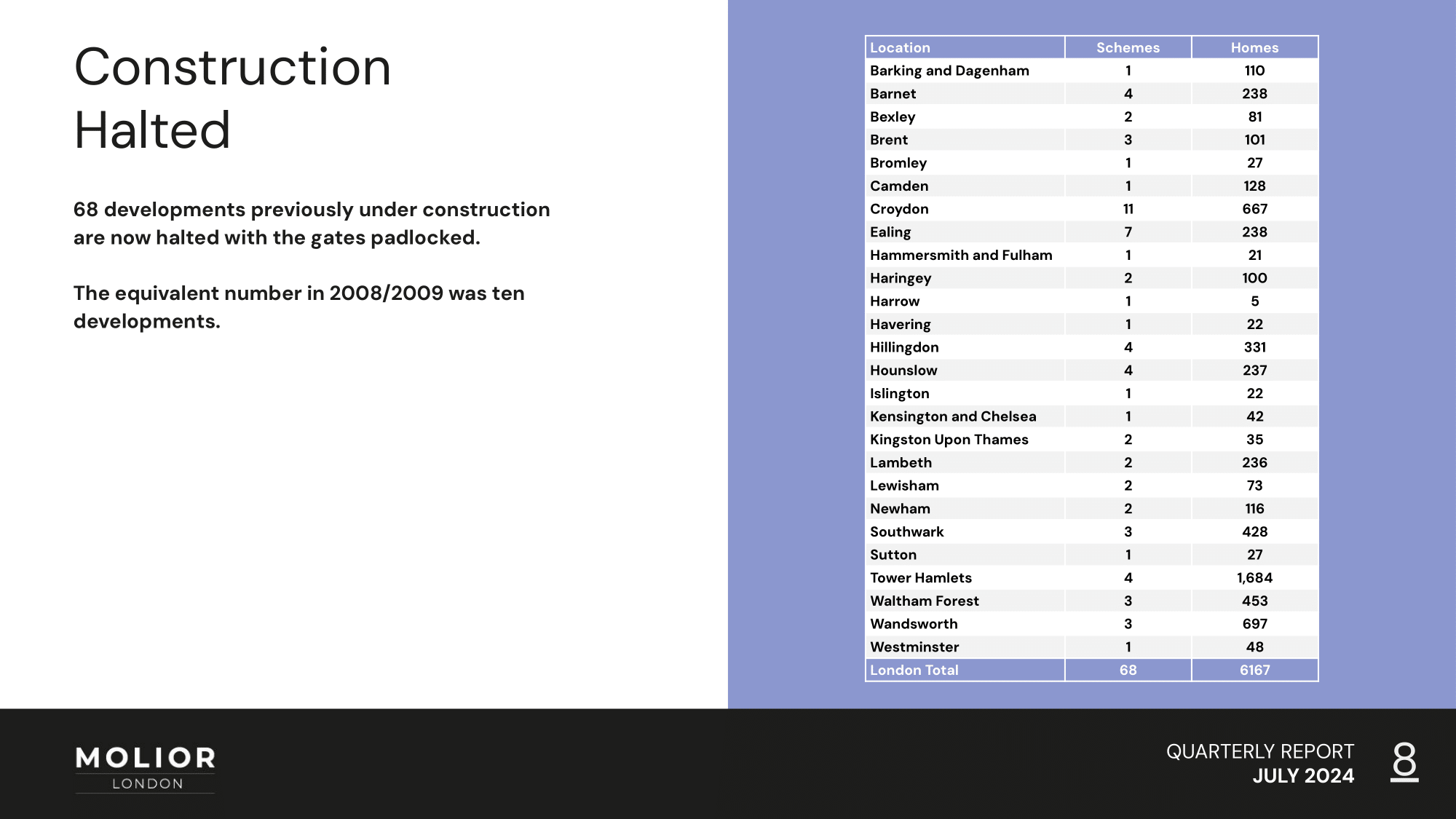The width and height of the screenshot is (1456, 819).
Task: Select the 'Barking and Dagenham' row label
Action: tap(949, 71)
